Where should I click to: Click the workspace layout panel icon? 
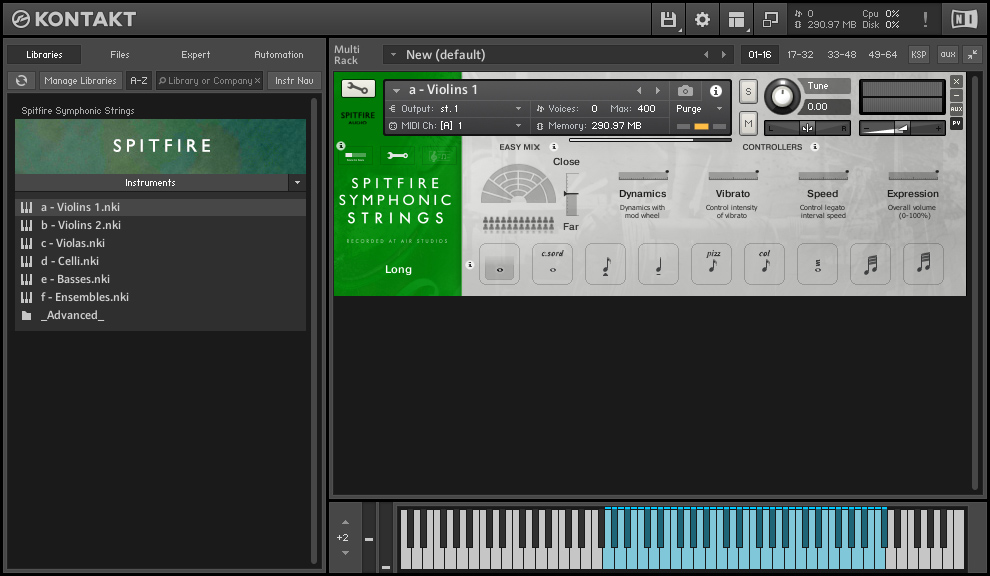[x=736, y=19]
